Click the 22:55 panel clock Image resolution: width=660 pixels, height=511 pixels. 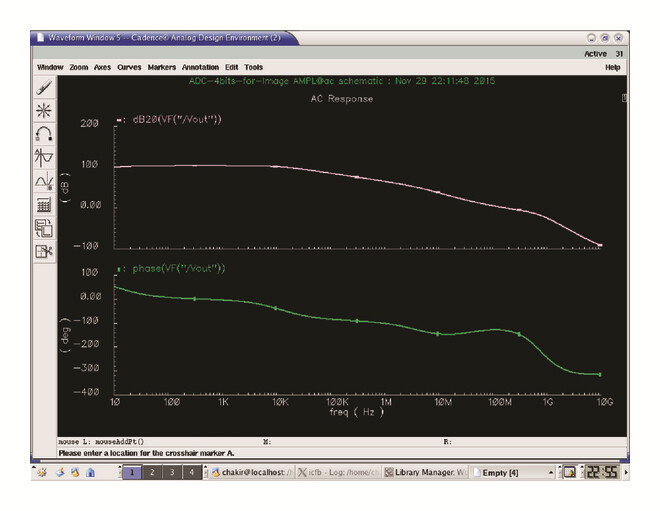pyautogui.click(x=602, y=472)
